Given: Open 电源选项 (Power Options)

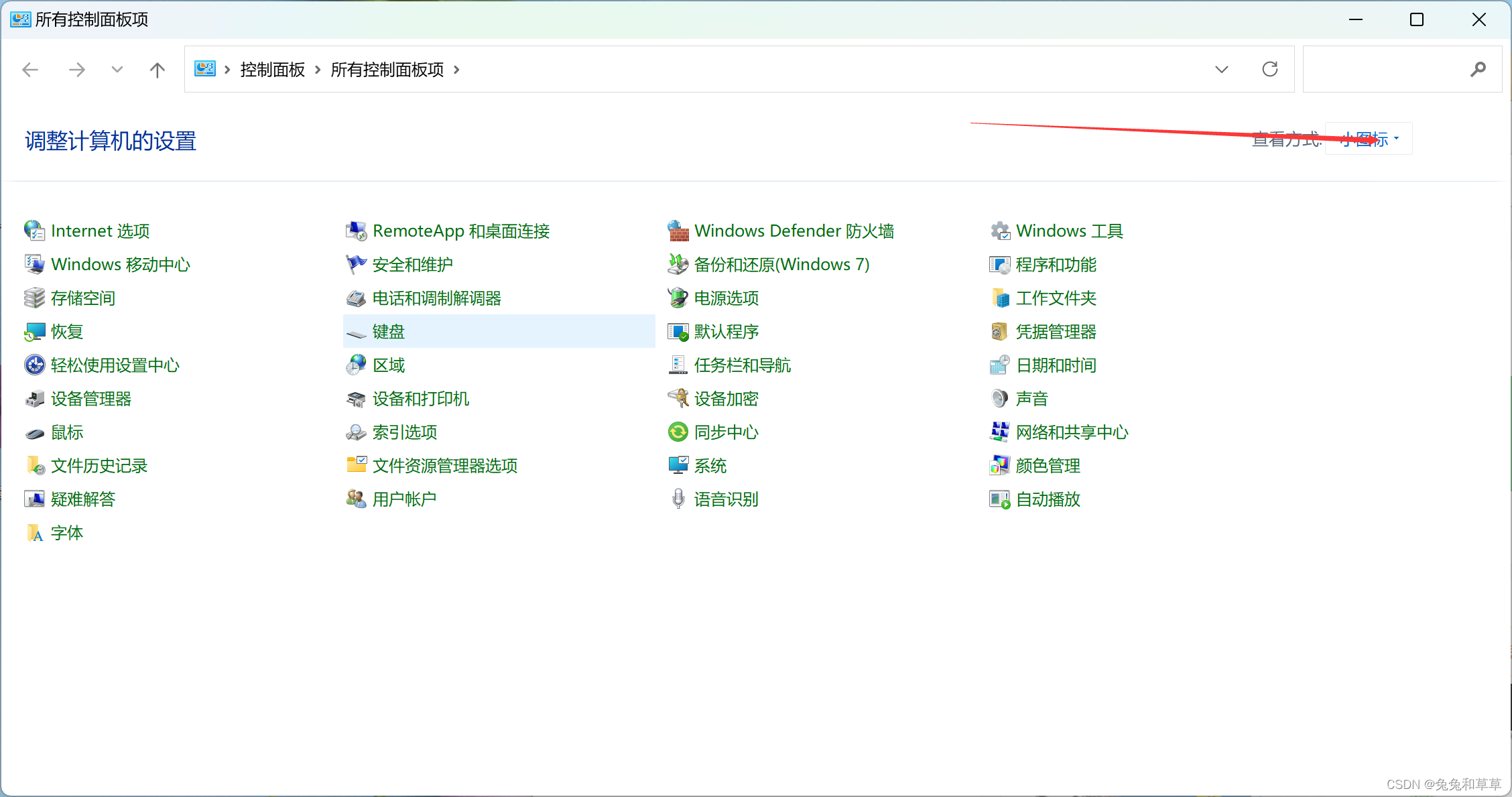Looking at the screenshot, I should point(726,298).
